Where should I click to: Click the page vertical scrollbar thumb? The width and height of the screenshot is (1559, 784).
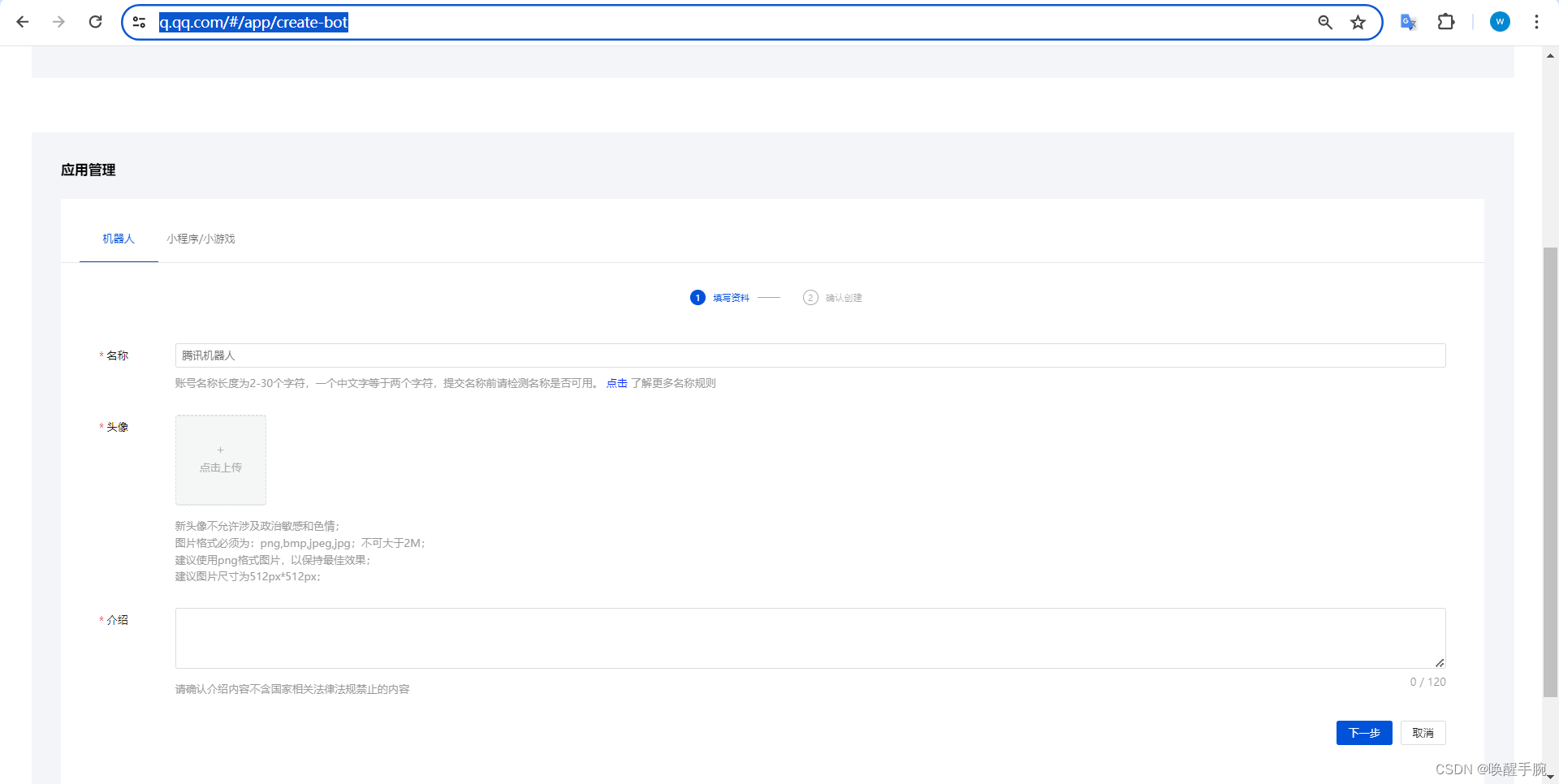coord(1550,472)
